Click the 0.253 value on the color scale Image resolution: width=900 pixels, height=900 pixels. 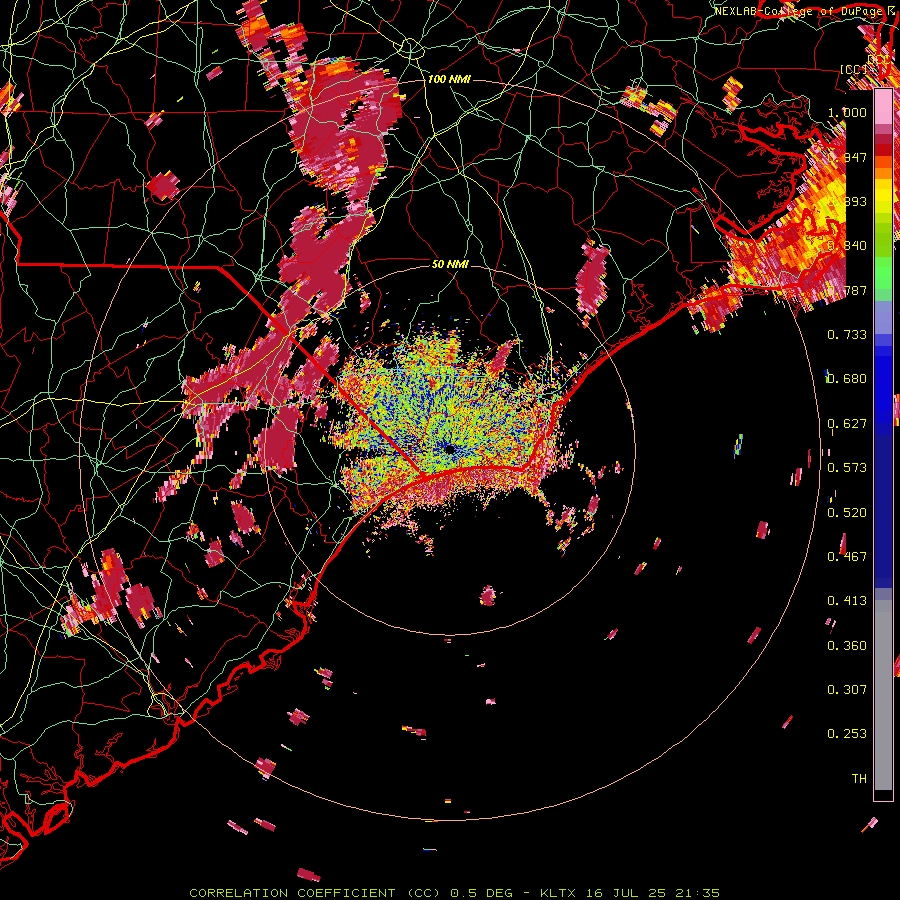847,734
